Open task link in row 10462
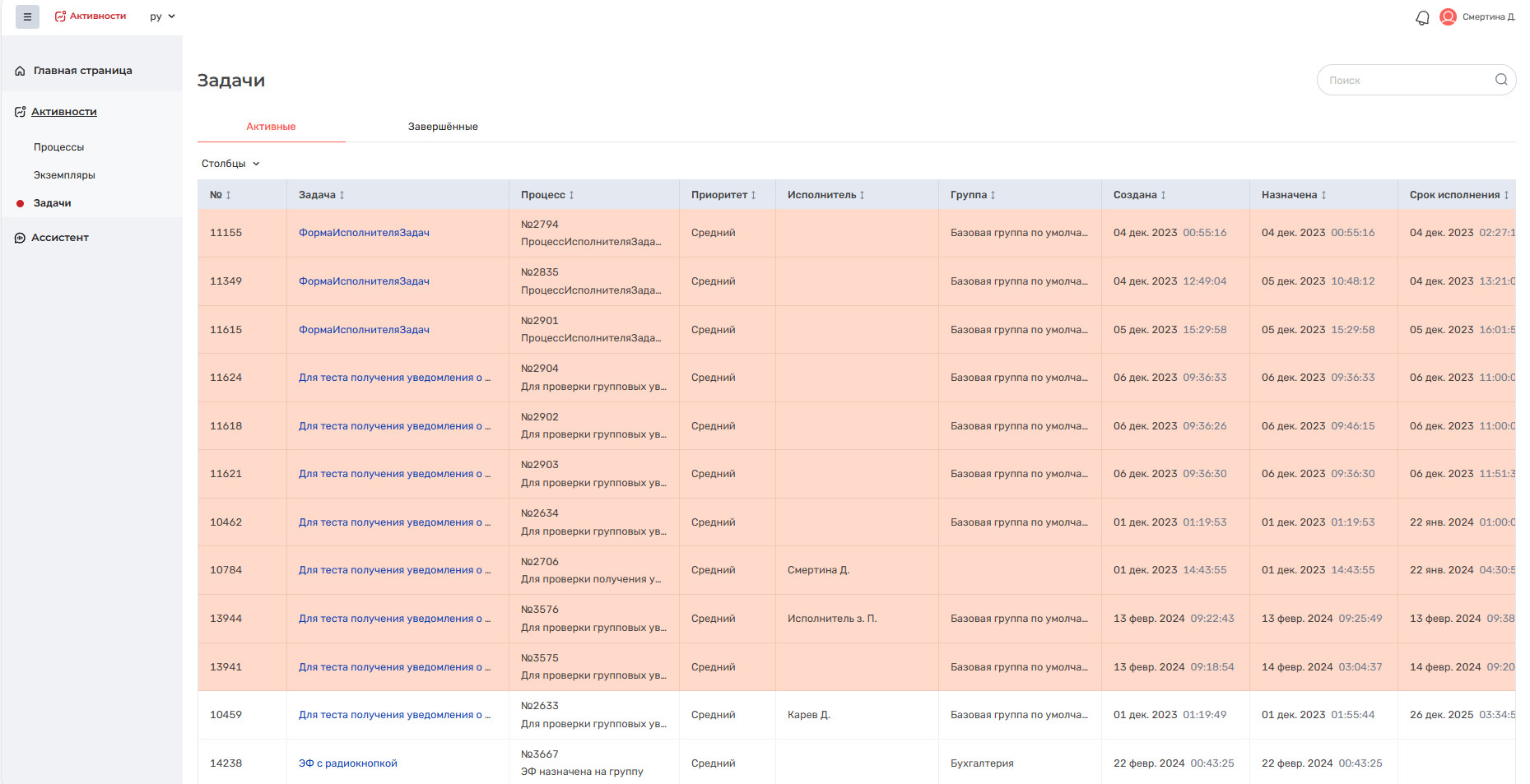This screenshot has height=784, width=1530. click(x=394, y=522)
